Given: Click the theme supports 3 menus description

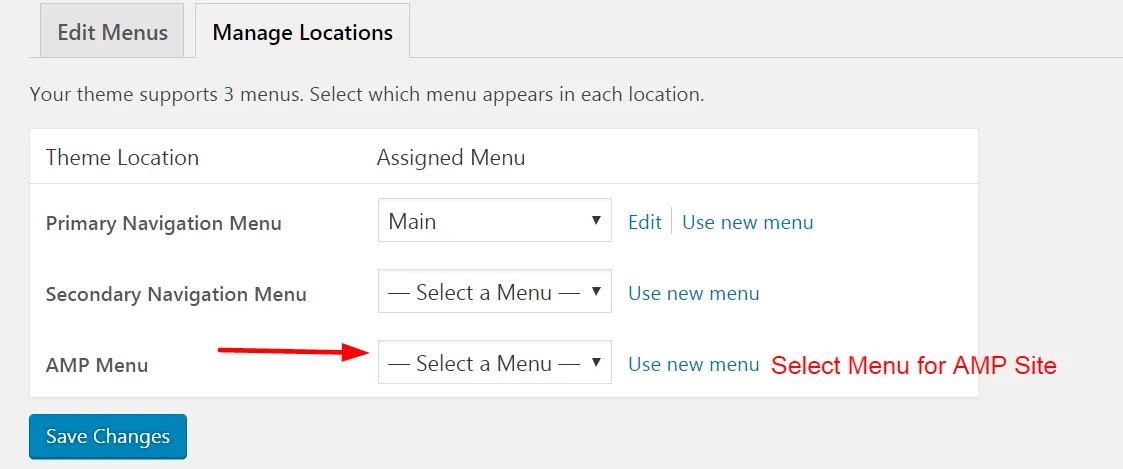Looking at the screenshot, I should point(367,95).
